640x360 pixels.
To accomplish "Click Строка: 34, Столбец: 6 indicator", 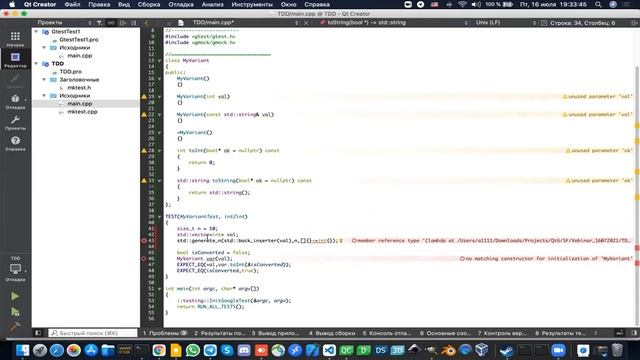I will [582, 23].
